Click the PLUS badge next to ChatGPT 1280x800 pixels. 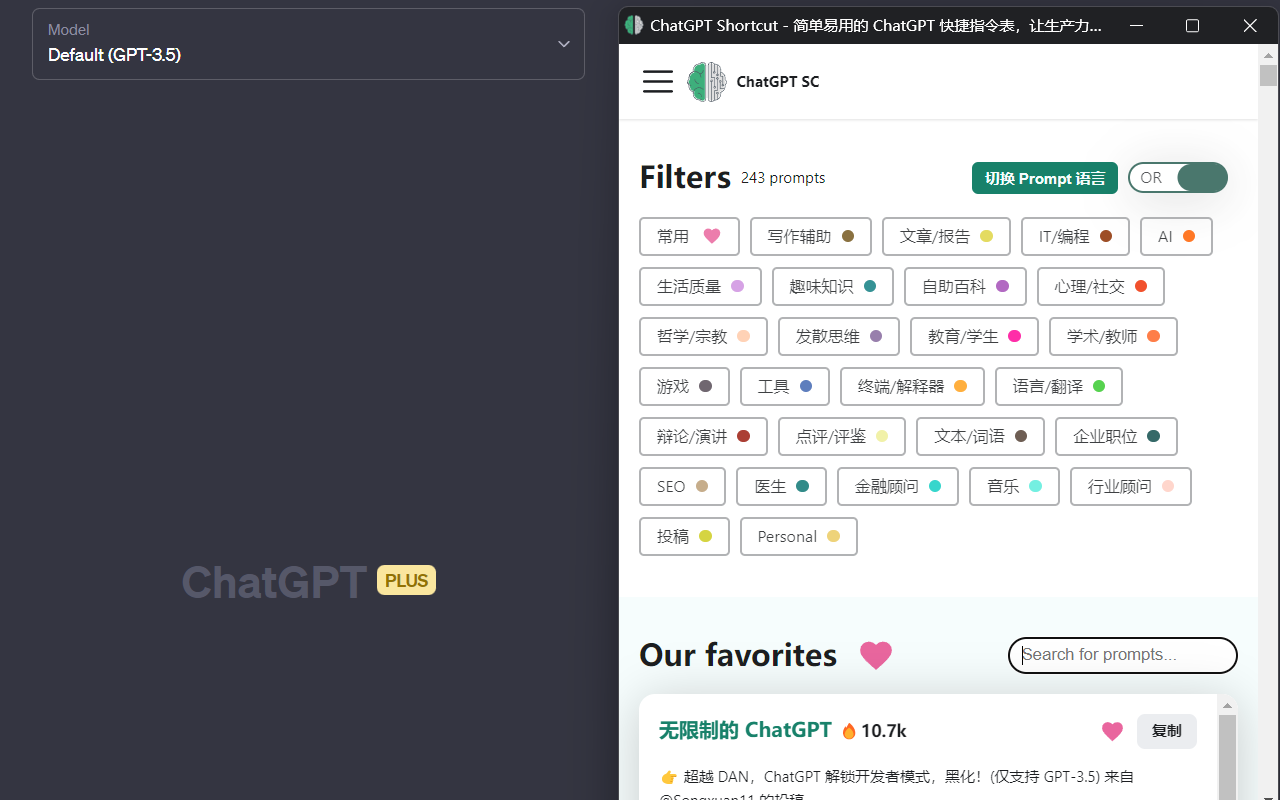tap(406, 580)
